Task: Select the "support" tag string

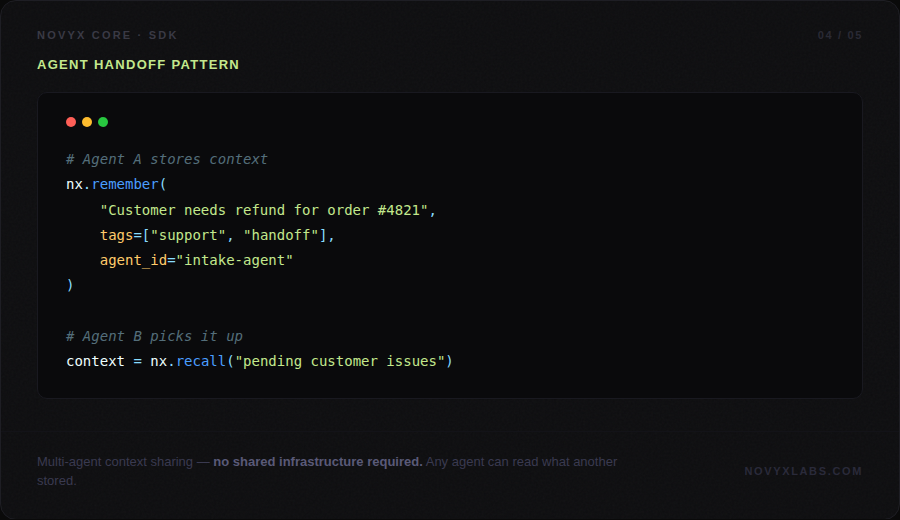Action: click(188, 235)
